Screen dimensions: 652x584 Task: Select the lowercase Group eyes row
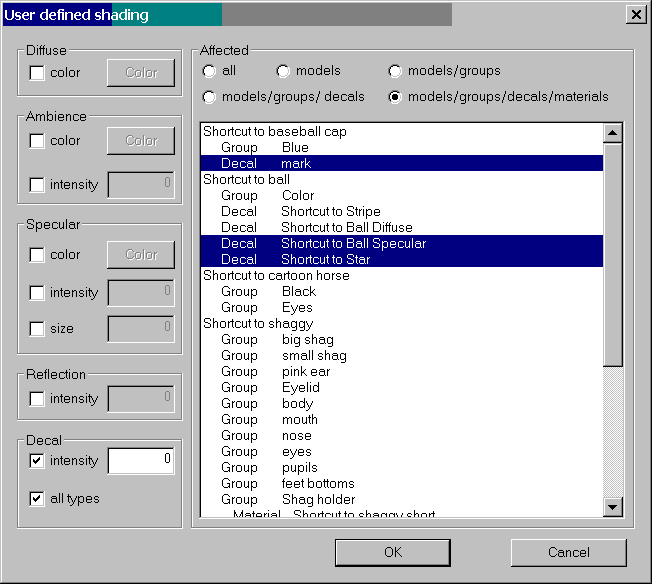click(402, 452)
